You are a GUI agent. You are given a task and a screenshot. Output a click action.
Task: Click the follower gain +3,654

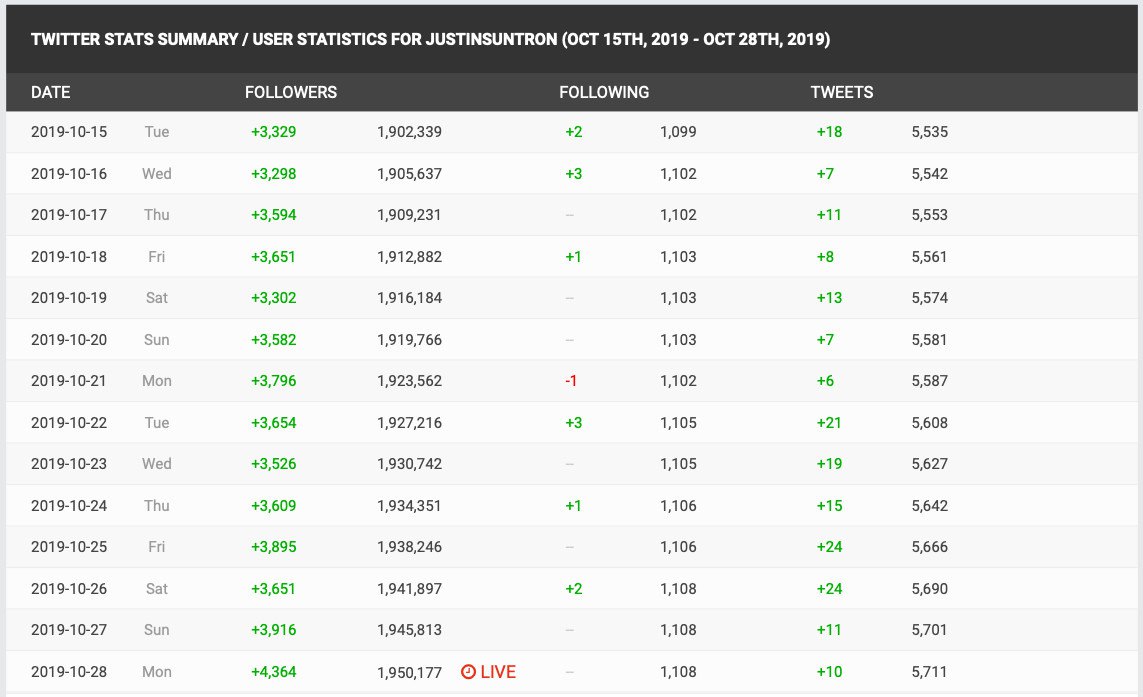(273, 423)
